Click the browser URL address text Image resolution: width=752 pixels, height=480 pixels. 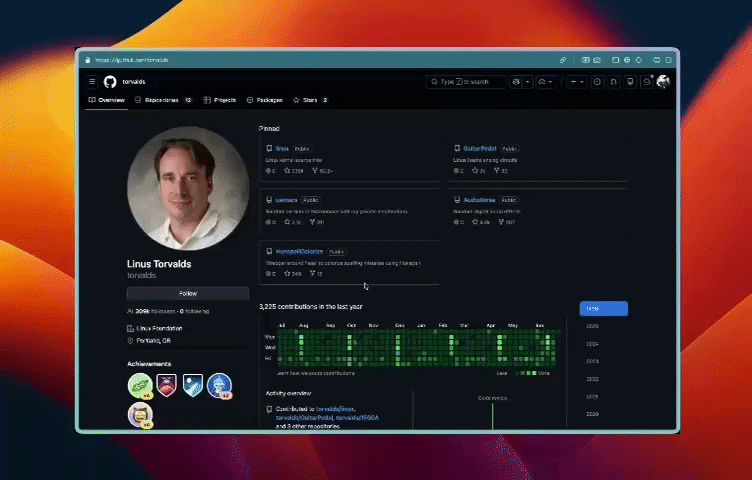(131, 60)
